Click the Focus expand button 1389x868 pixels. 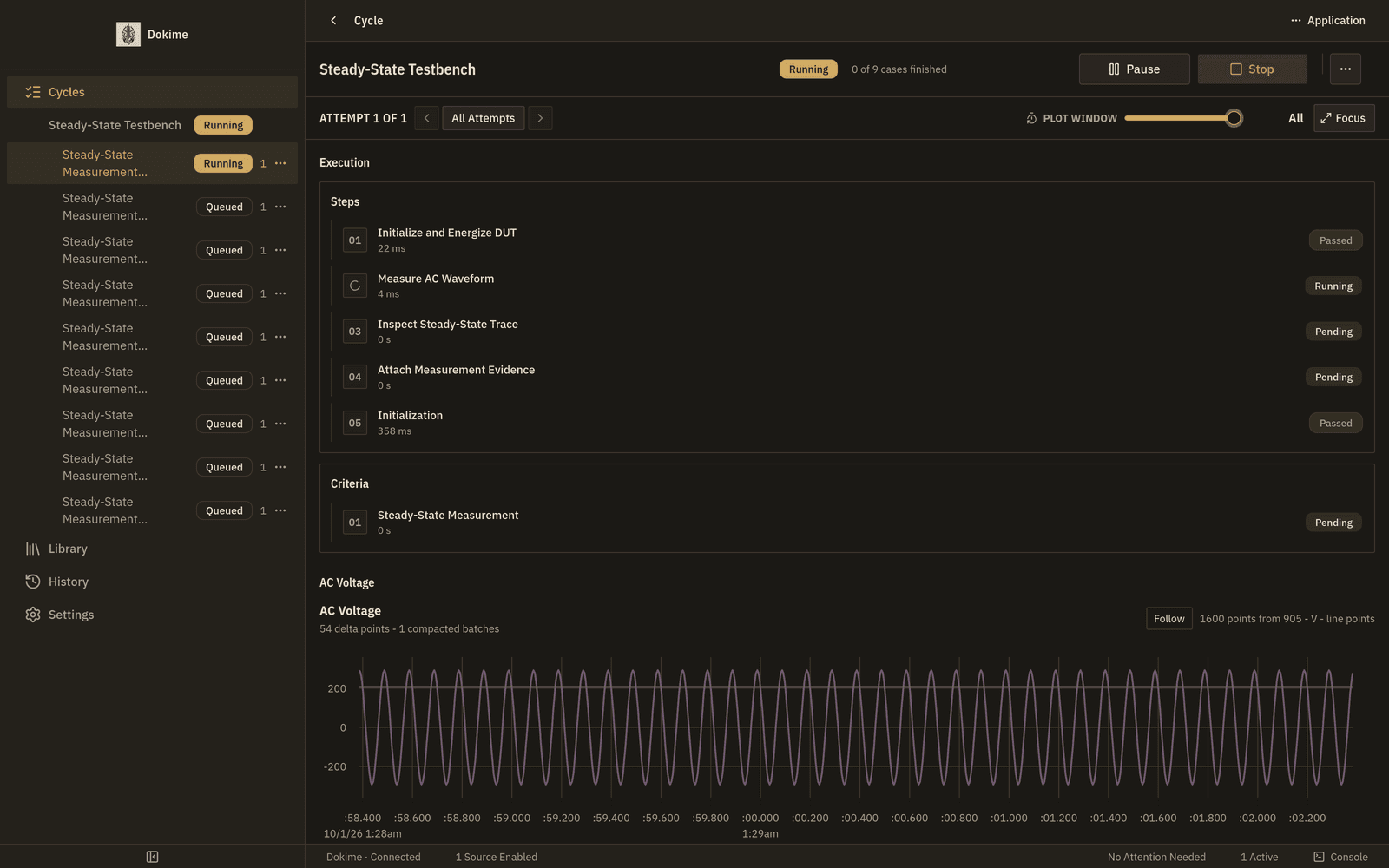(1344, 118)
